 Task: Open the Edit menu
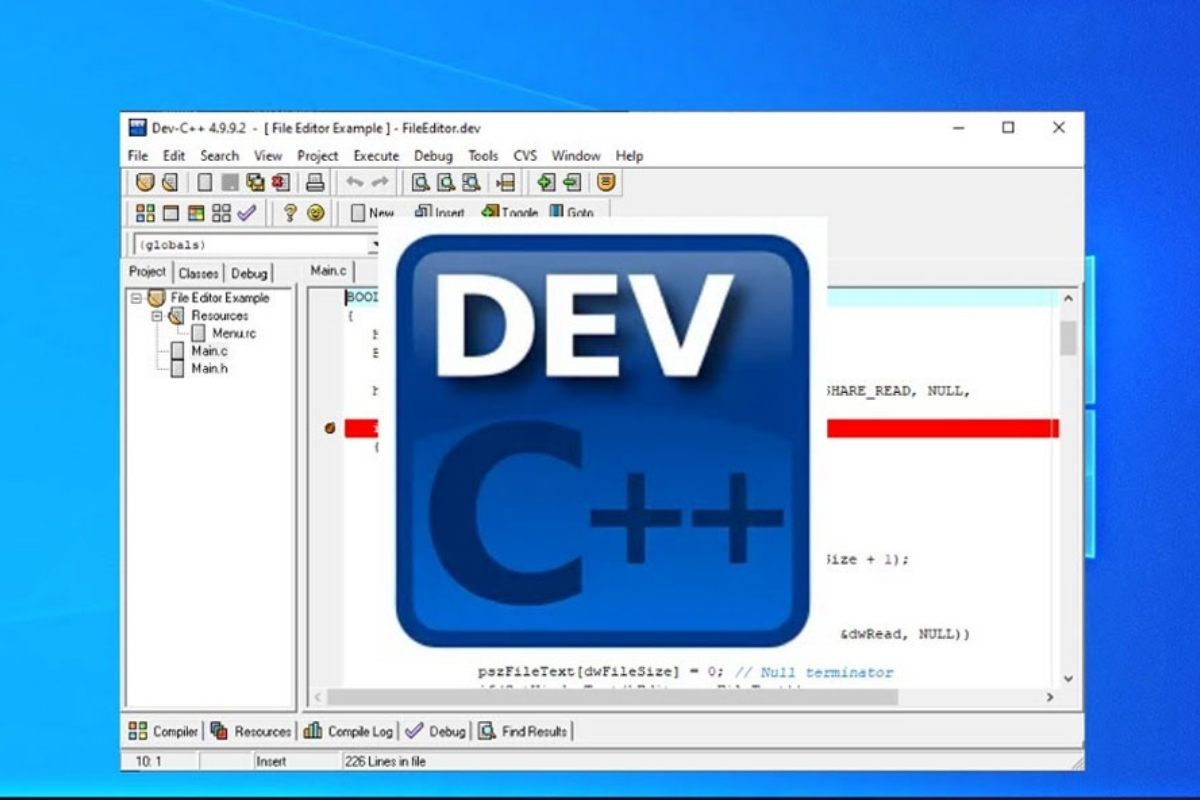pyautogui.click(x=174, y=156)
